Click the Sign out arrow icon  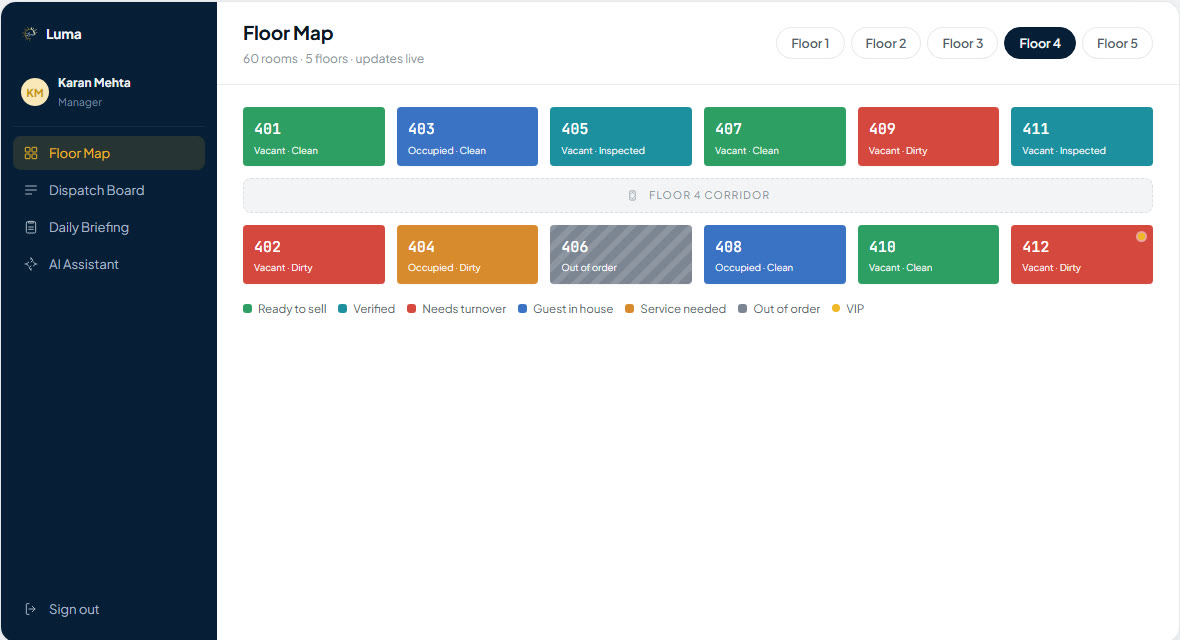click(x=31, y=609)
